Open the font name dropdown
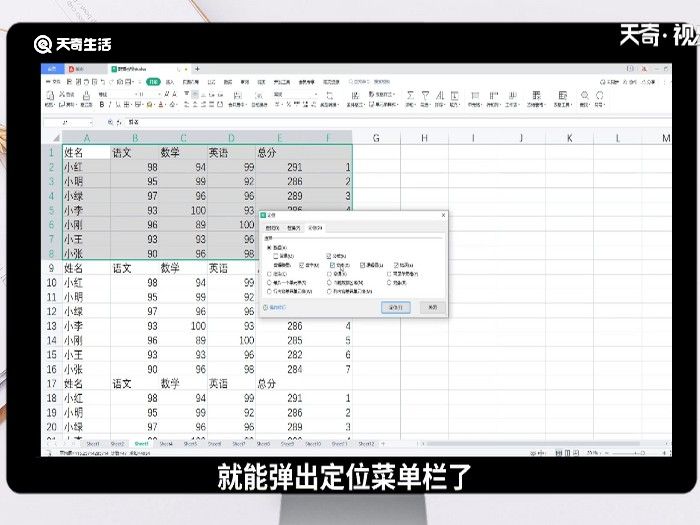Viewport: 700px width, 525px height. [136, 95]
